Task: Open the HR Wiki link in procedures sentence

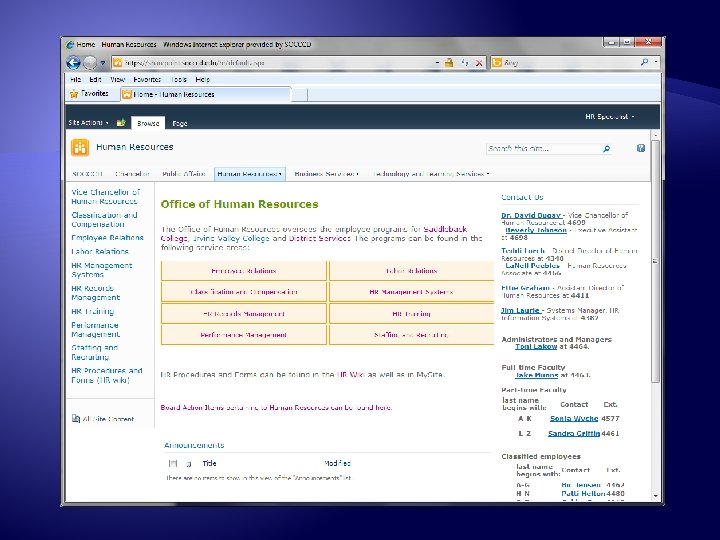Action: [x=350, y=375]
